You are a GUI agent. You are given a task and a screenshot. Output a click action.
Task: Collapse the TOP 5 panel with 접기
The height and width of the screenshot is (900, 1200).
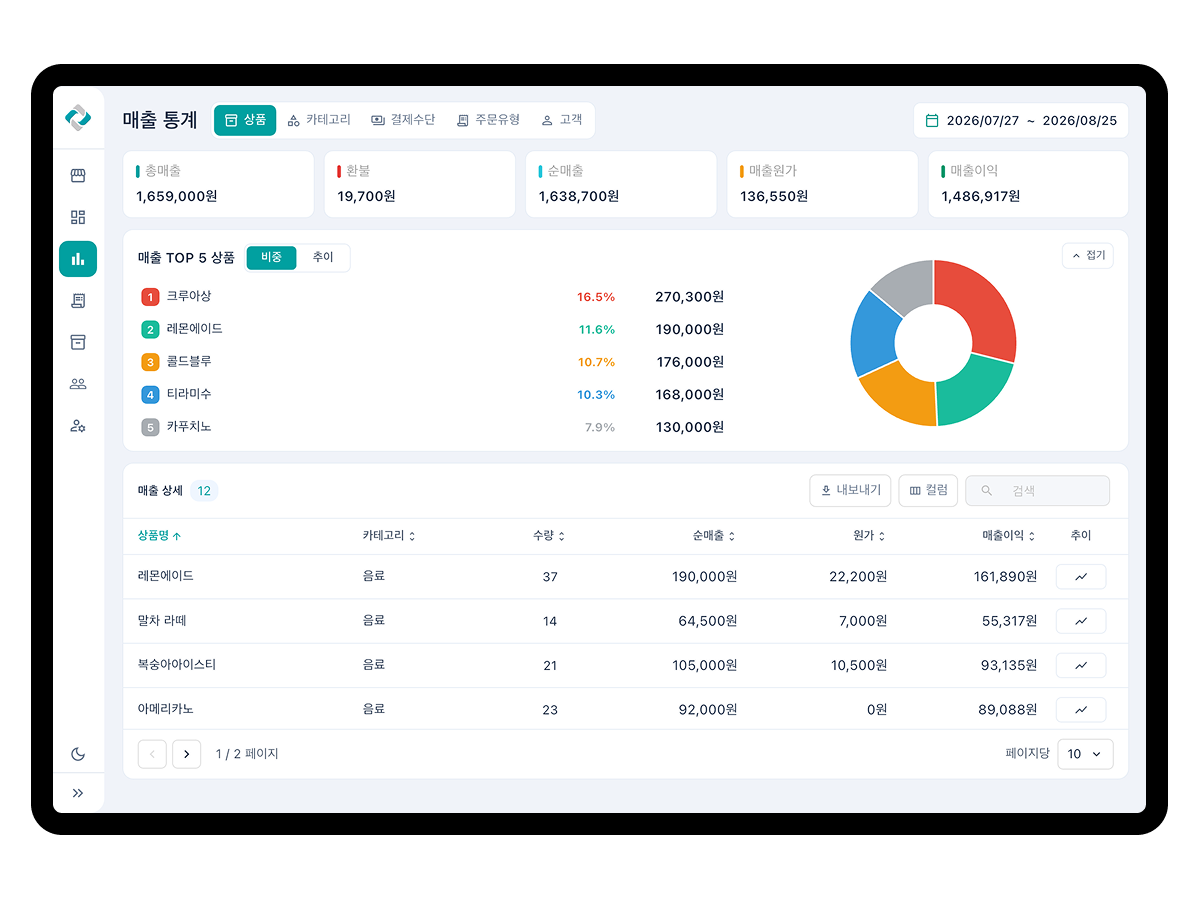pos(1088,256)
